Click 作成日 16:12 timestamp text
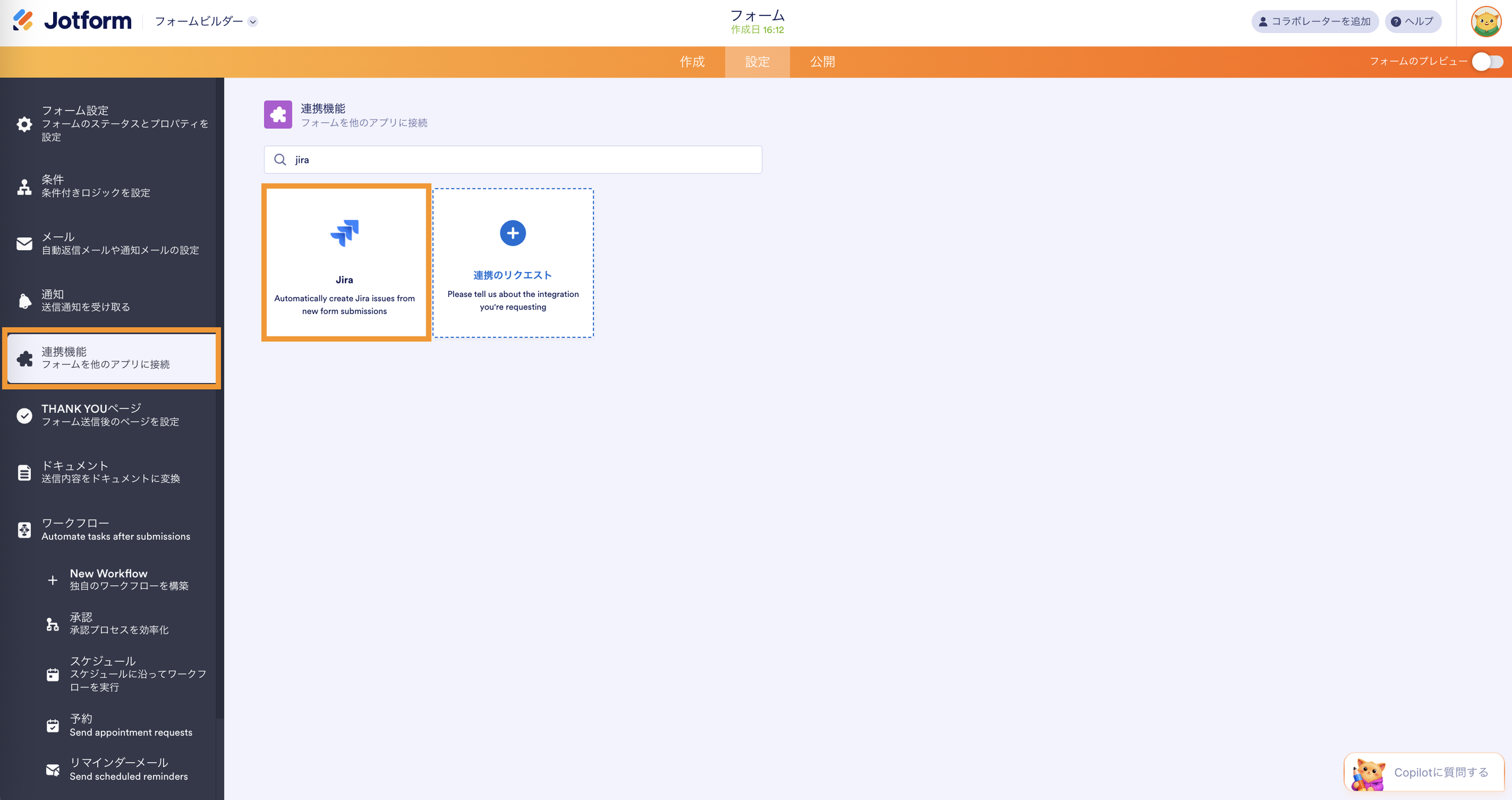Viewport: 1512px width, 800px height. pos(757,30)
